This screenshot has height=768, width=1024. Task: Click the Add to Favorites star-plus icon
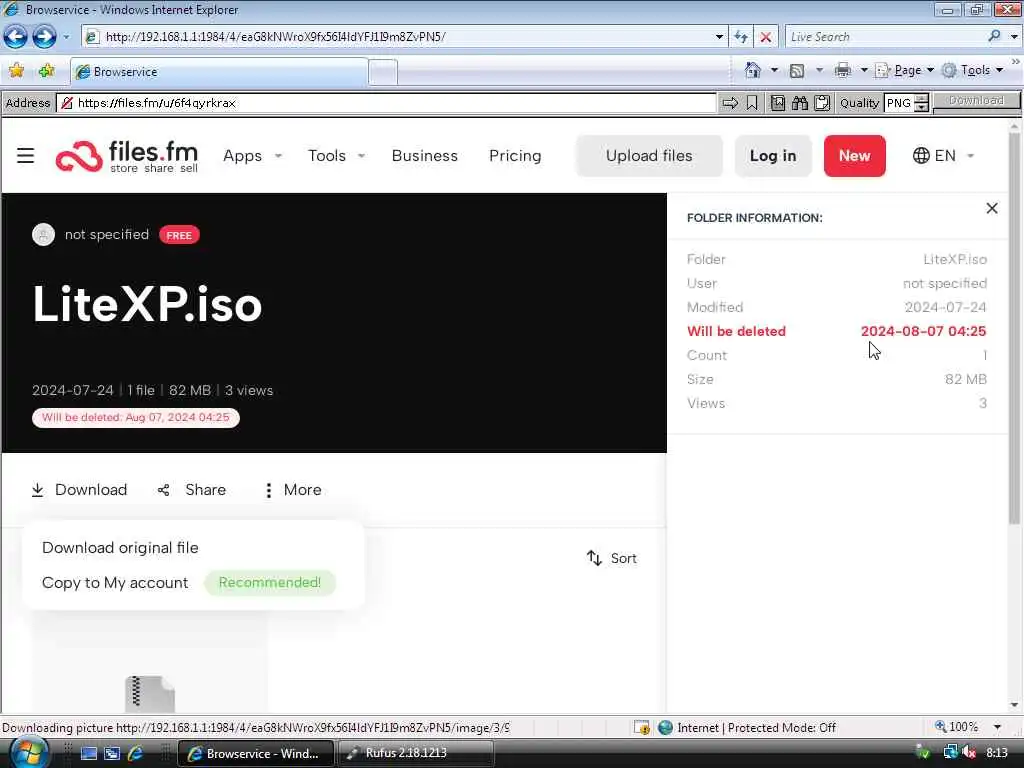point(46,71)
